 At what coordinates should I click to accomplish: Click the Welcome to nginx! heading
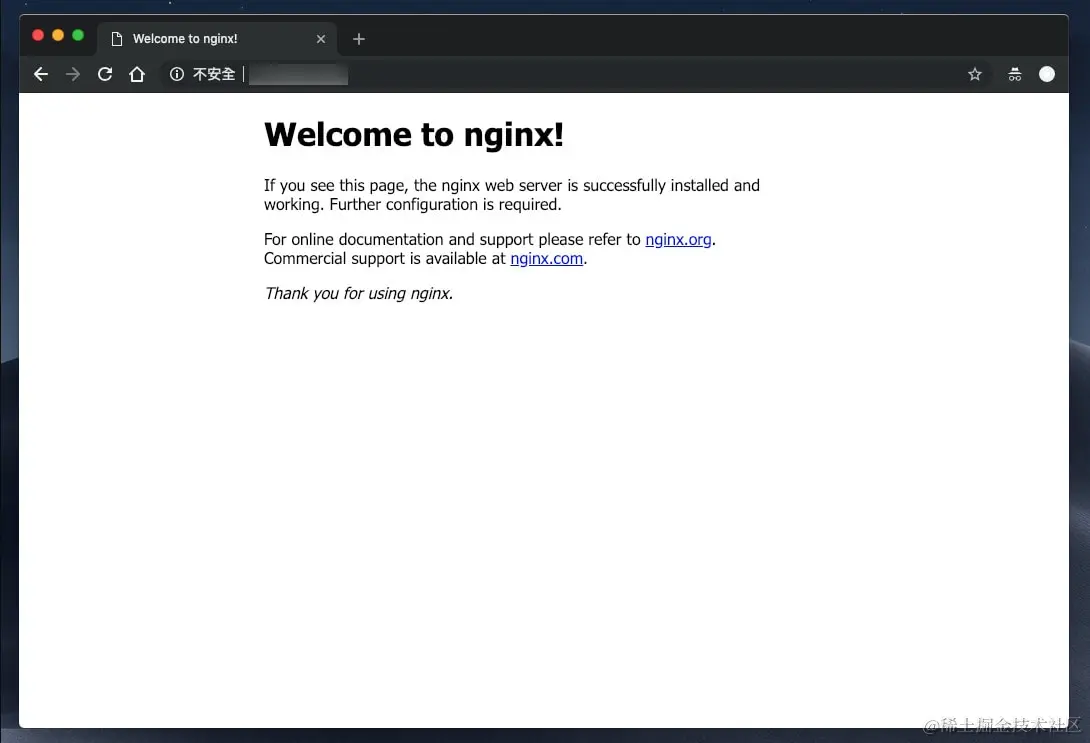[414, 135]
